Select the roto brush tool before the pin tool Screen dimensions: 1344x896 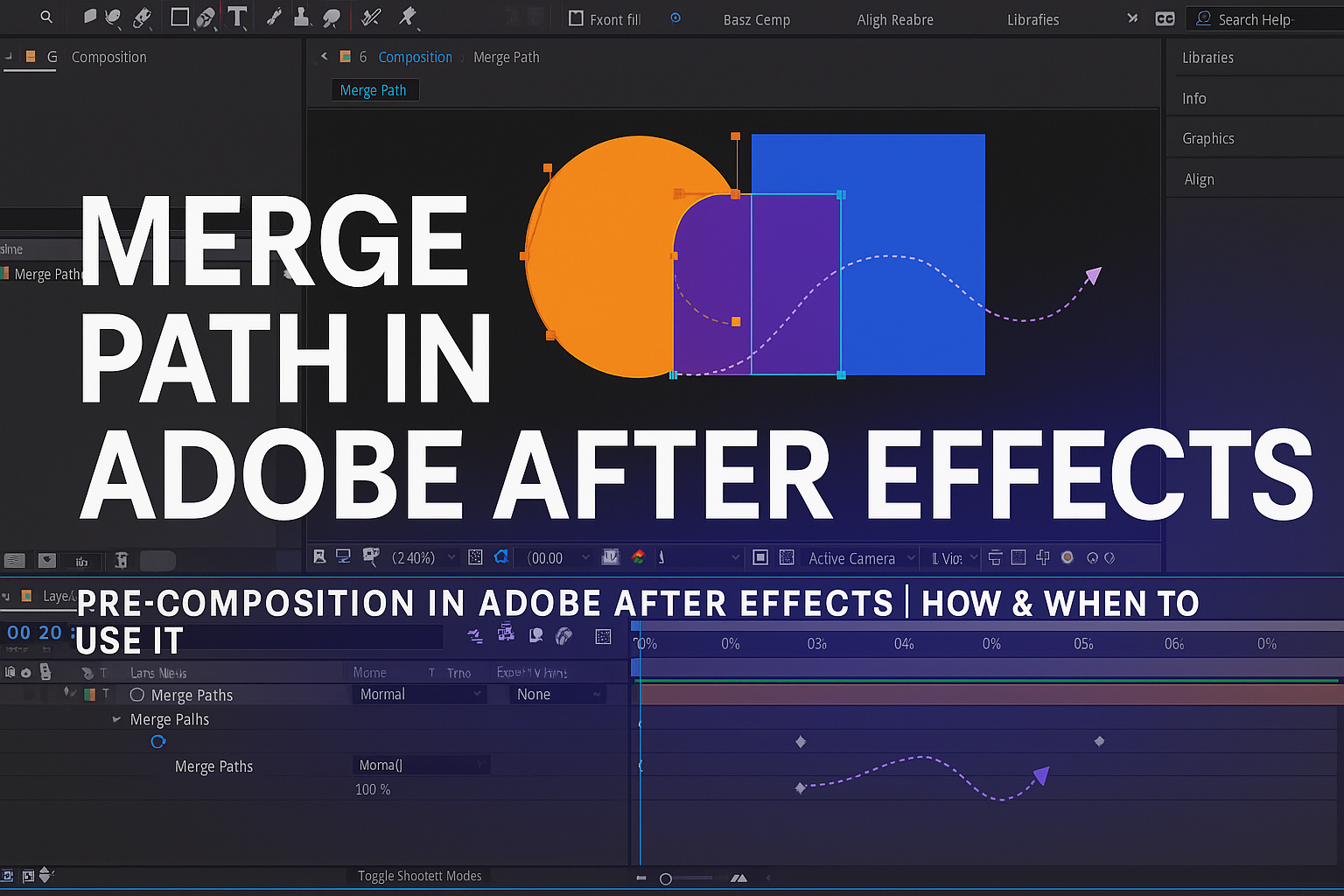[x=371, y=17]
